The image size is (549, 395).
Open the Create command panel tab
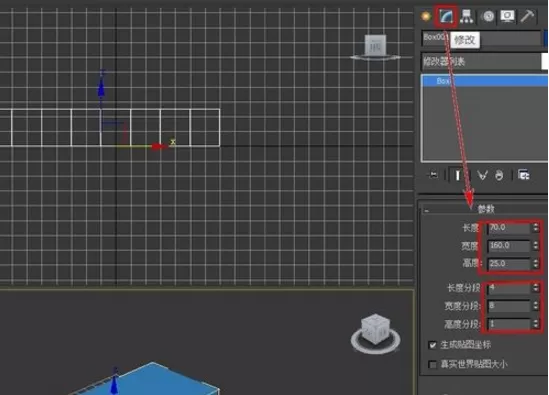pyautogui.click(x=426, y=16)
